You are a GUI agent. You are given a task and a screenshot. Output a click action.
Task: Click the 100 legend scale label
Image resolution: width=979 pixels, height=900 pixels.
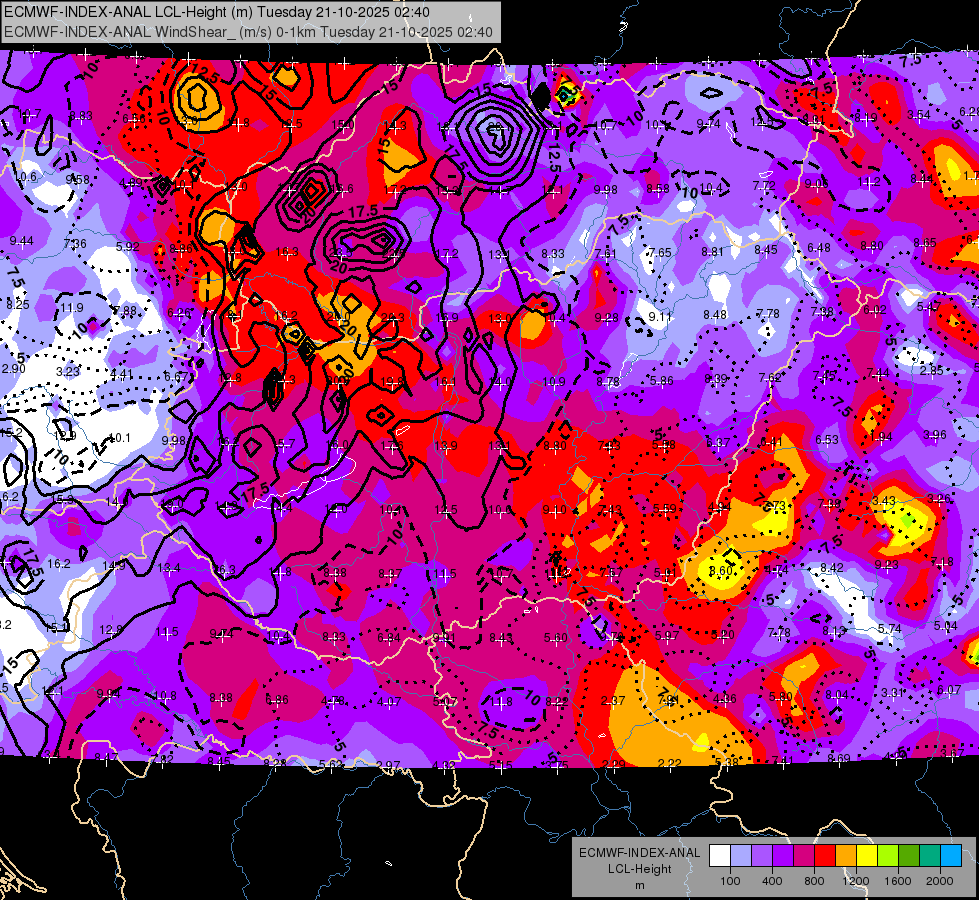click(x=730, y=881)
